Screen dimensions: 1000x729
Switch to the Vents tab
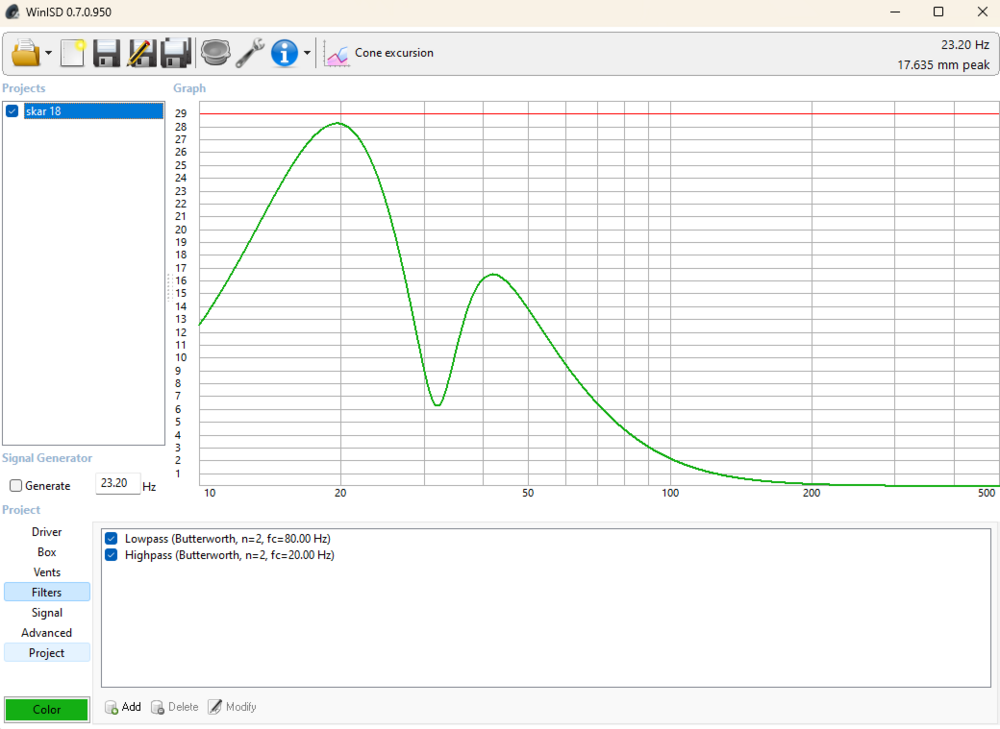pos(47,572)
